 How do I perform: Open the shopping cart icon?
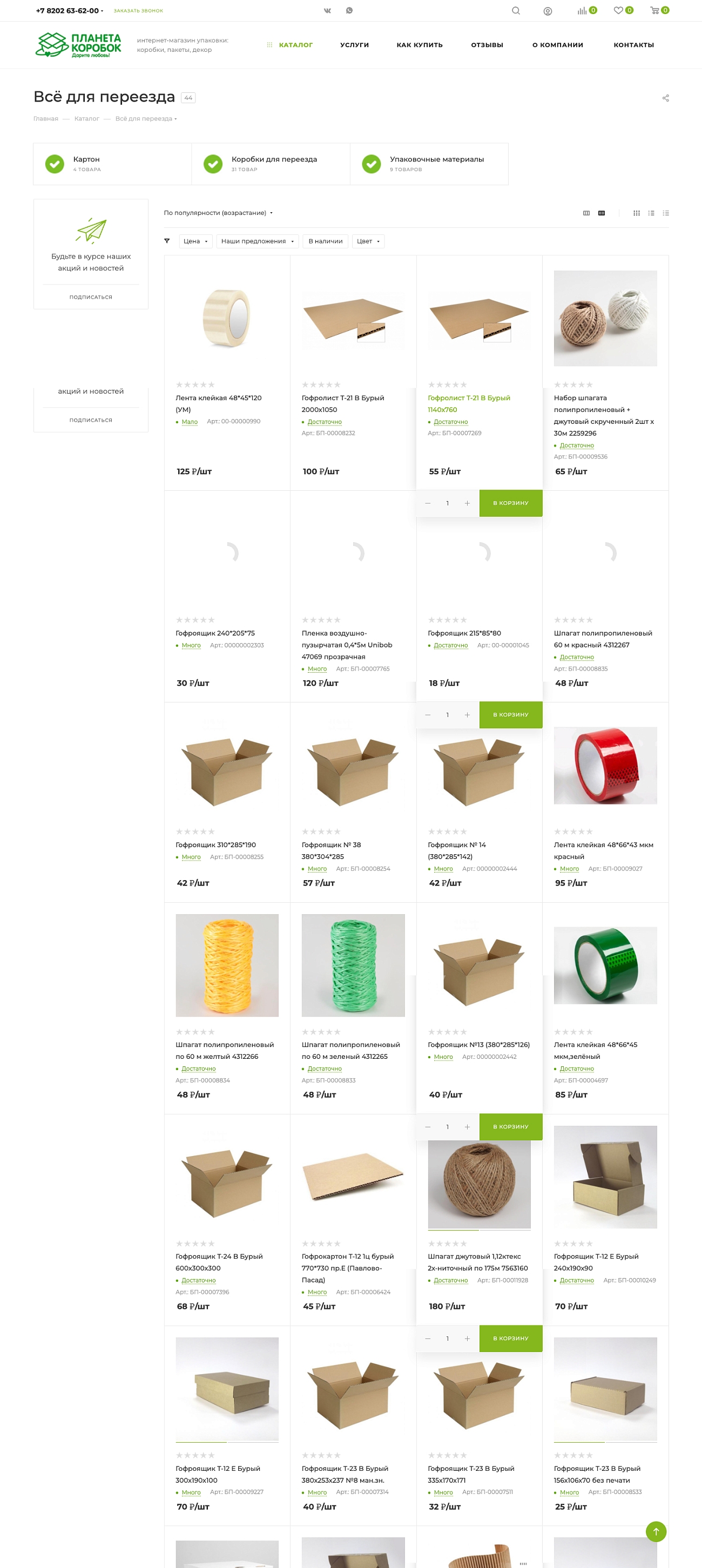click(x=654, y=10)
